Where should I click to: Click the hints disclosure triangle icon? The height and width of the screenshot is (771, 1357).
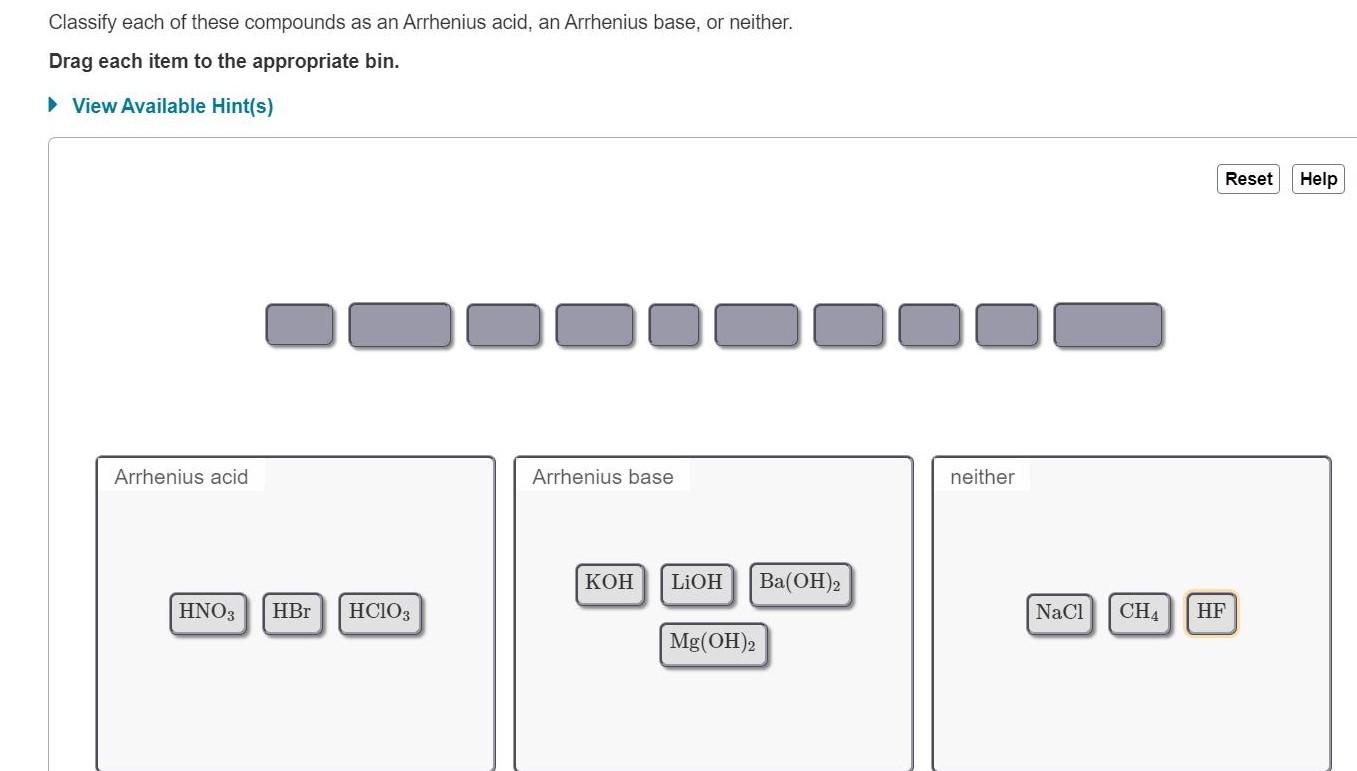point(52,103)
